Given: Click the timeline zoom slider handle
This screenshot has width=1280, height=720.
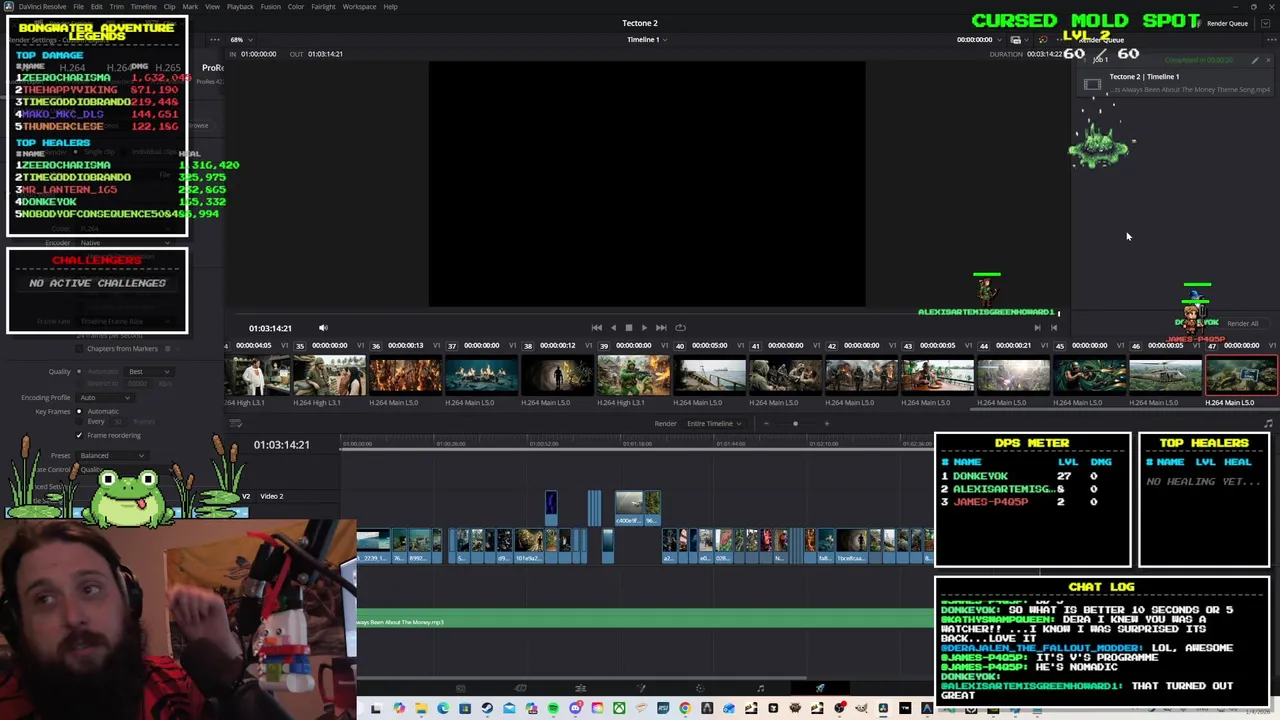Looking at the screenshot, I should click(x=795, y=423).
